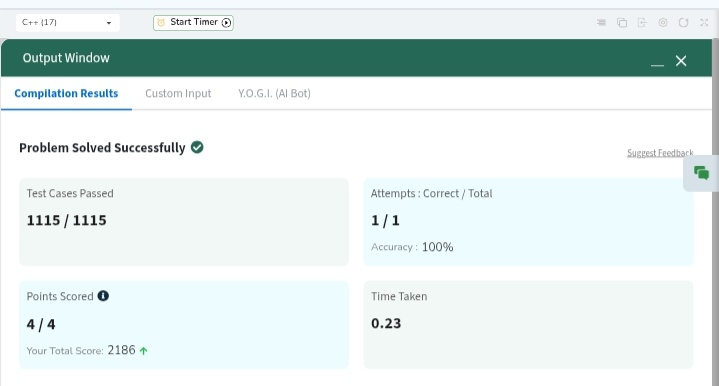This screenshot has width=719, height=386.
Task: Click the 'Time Taken' label
Action: 399,297
